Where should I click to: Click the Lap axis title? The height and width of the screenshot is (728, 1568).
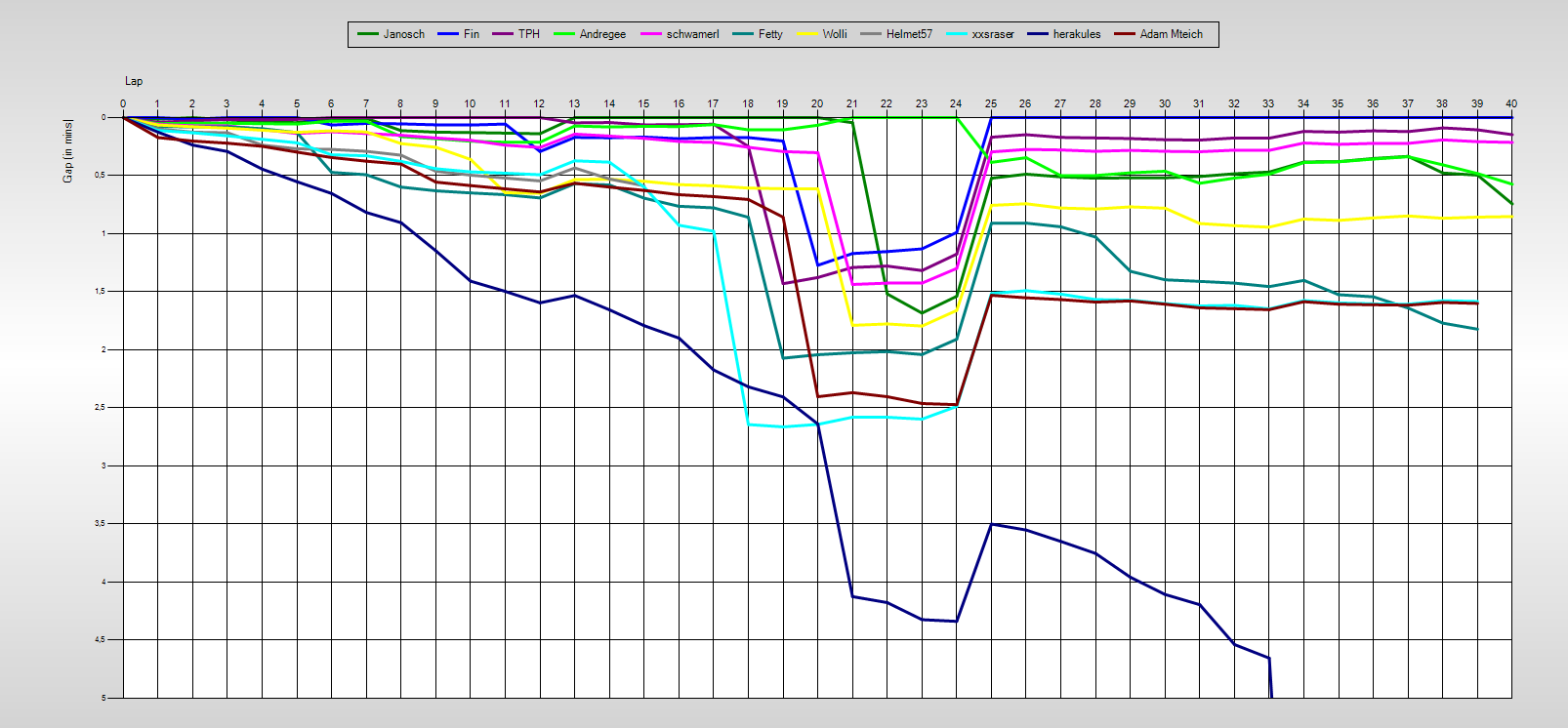[x=134, y=81]
